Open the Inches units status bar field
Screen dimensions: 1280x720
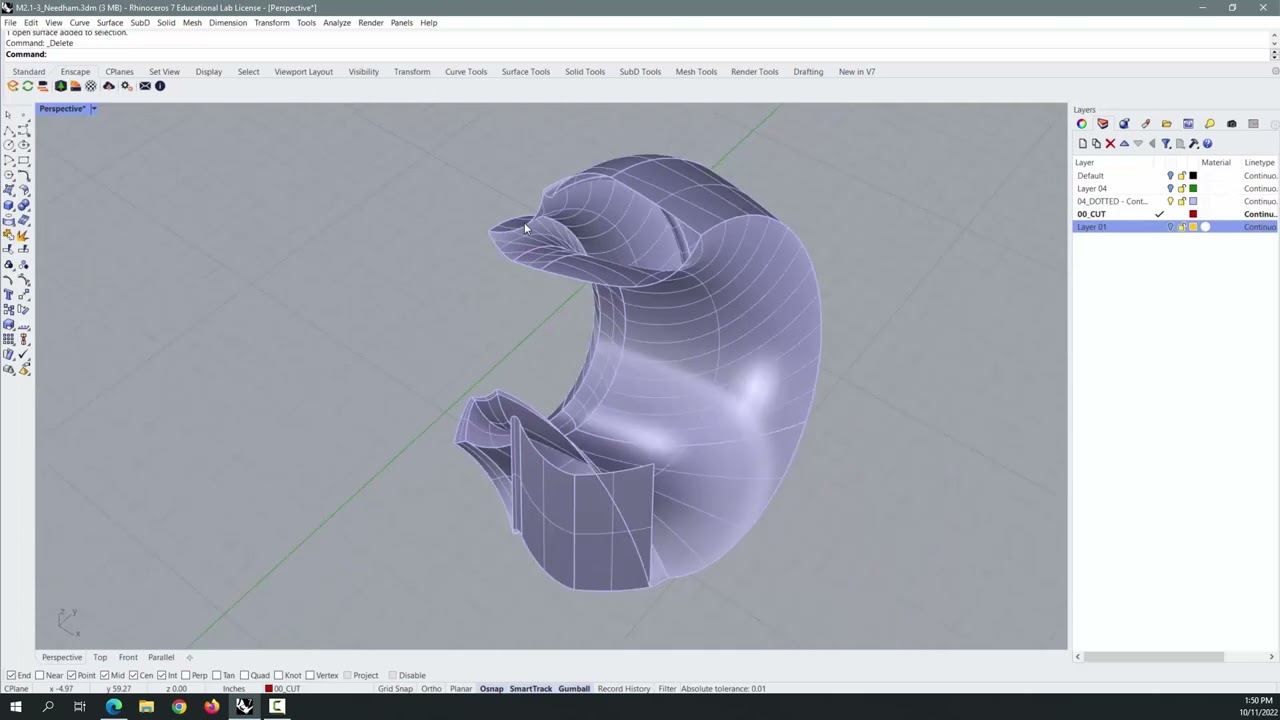click(234, 689)
